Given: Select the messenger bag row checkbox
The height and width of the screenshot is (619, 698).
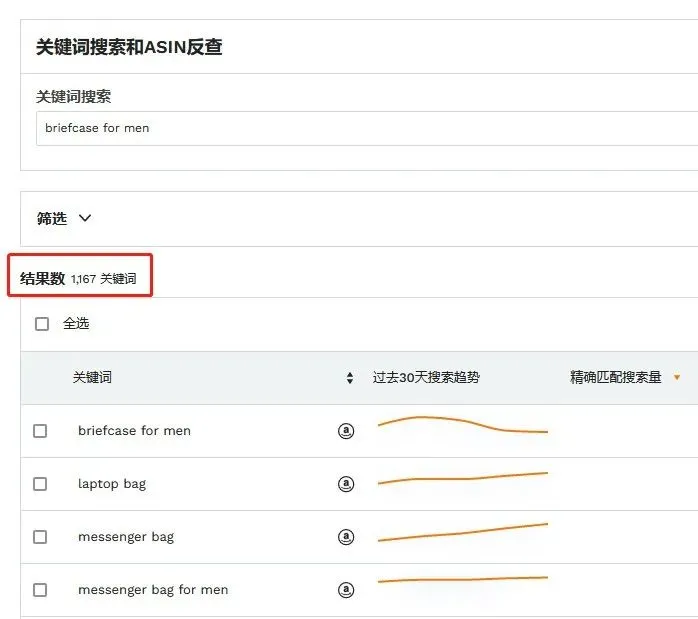Looking at the screenshot, I should (x=40, y=537).
